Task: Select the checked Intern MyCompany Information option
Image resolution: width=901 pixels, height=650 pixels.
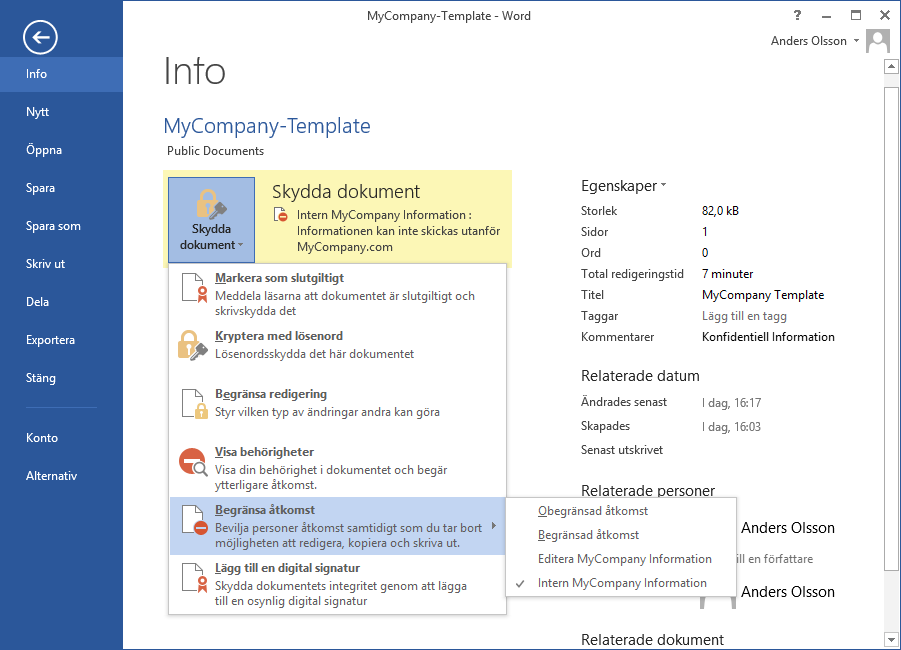Action: [621, 583]
